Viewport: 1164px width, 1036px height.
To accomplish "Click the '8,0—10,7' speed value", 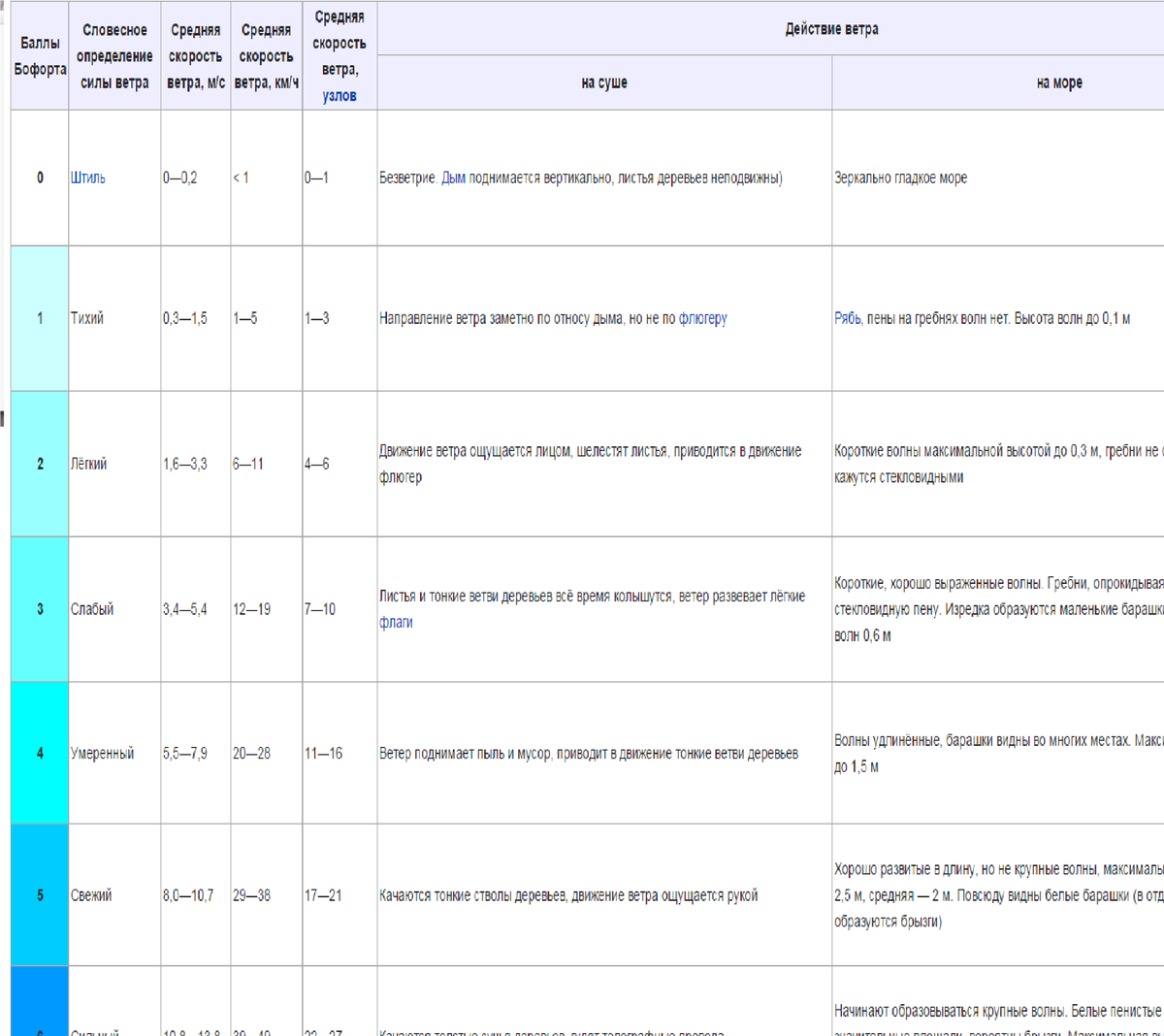I will [188, 895].
